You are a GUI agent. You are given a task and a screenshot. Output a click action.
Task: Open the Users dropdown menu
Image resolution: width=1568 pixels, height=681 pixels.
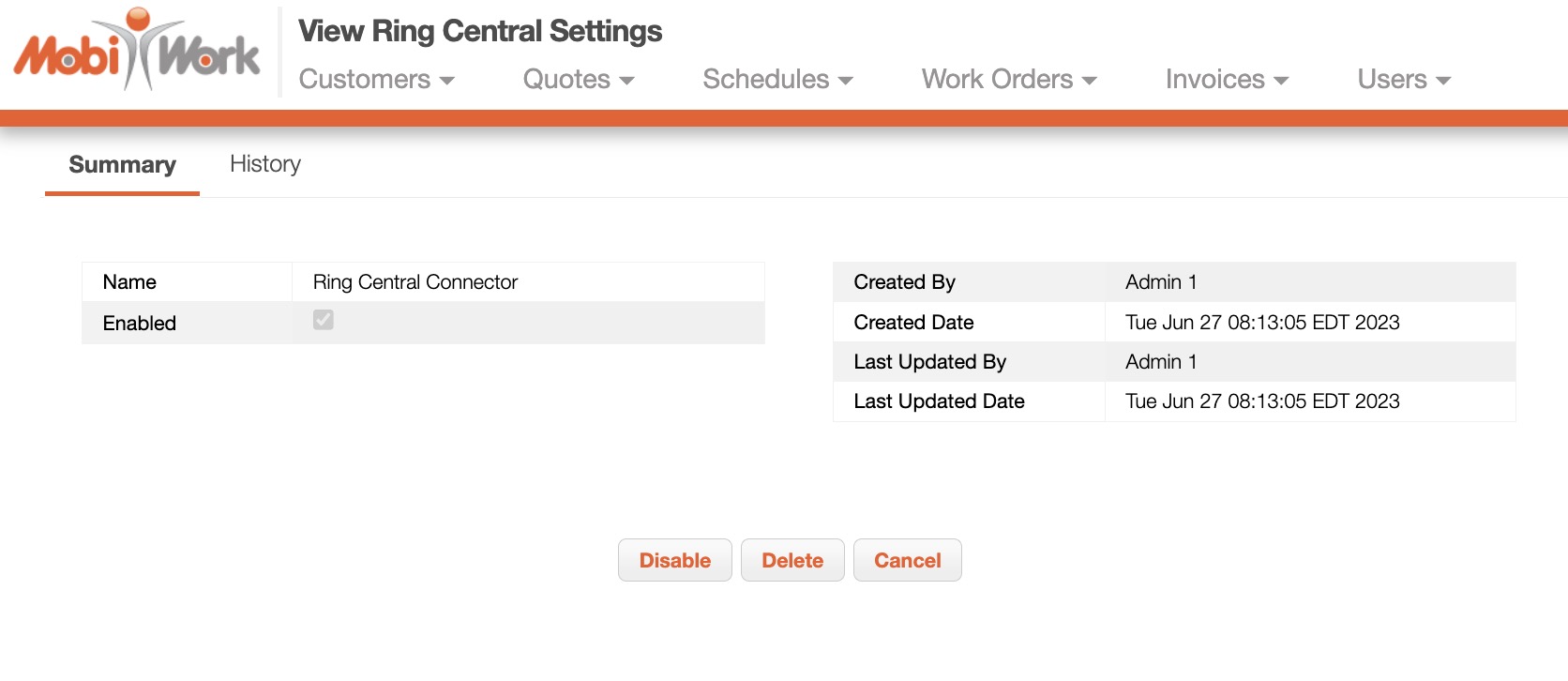pos(1403,80)
